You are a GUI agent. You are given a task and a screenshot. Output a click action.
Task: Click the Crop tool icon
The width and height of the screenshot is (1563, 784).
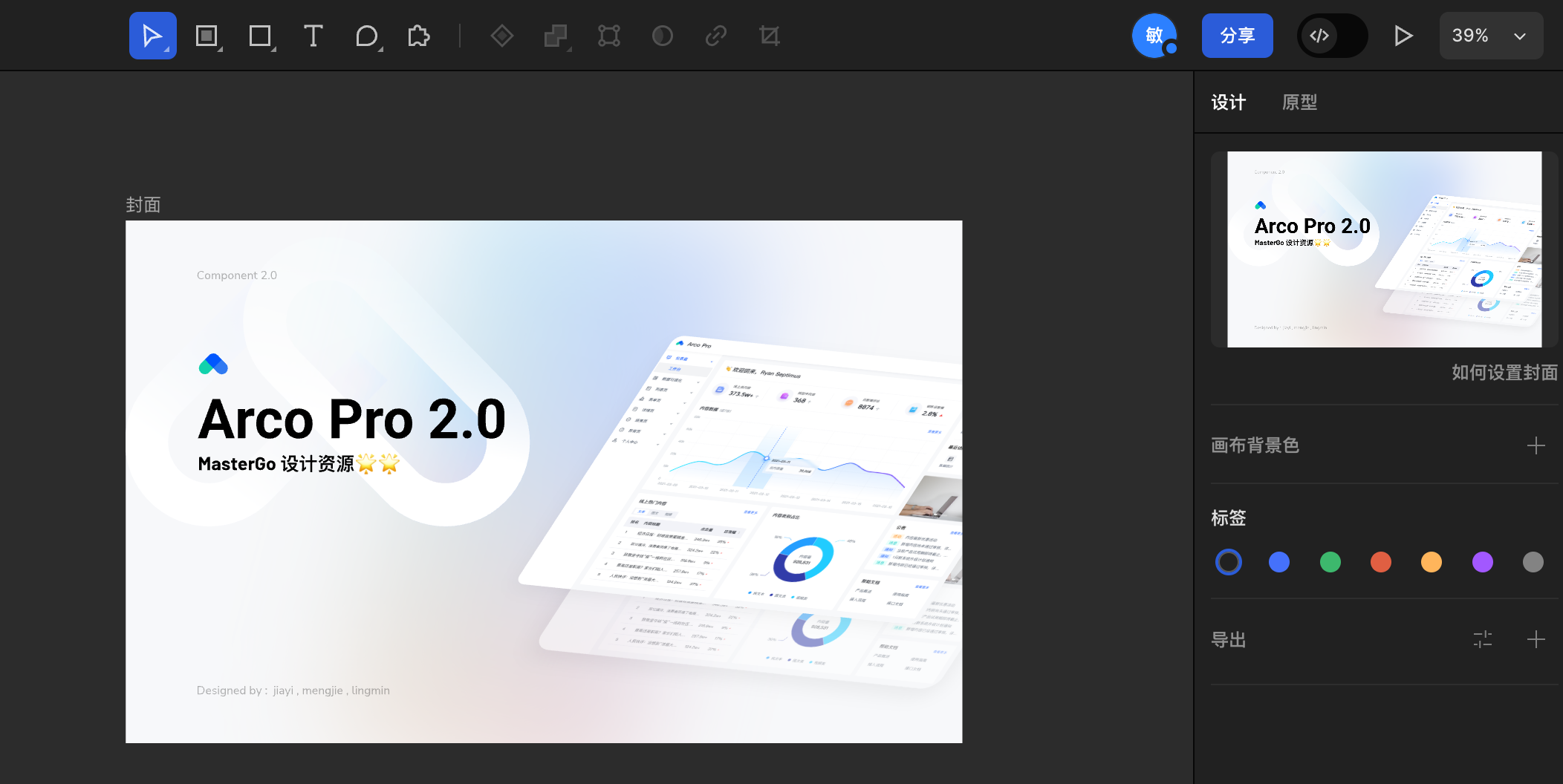click(x=770, y=36)
